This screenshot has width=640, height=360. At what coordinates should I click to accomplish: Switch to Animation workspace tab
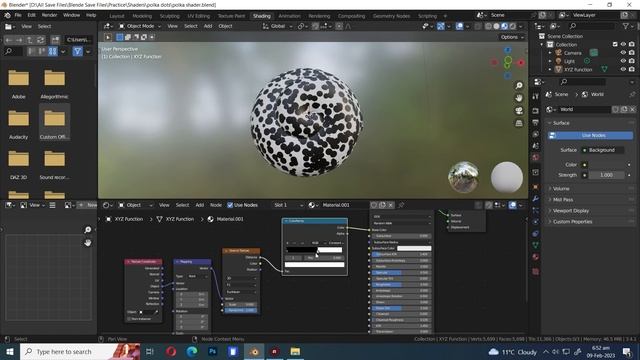pyautogui.click(x=289, y=16)
